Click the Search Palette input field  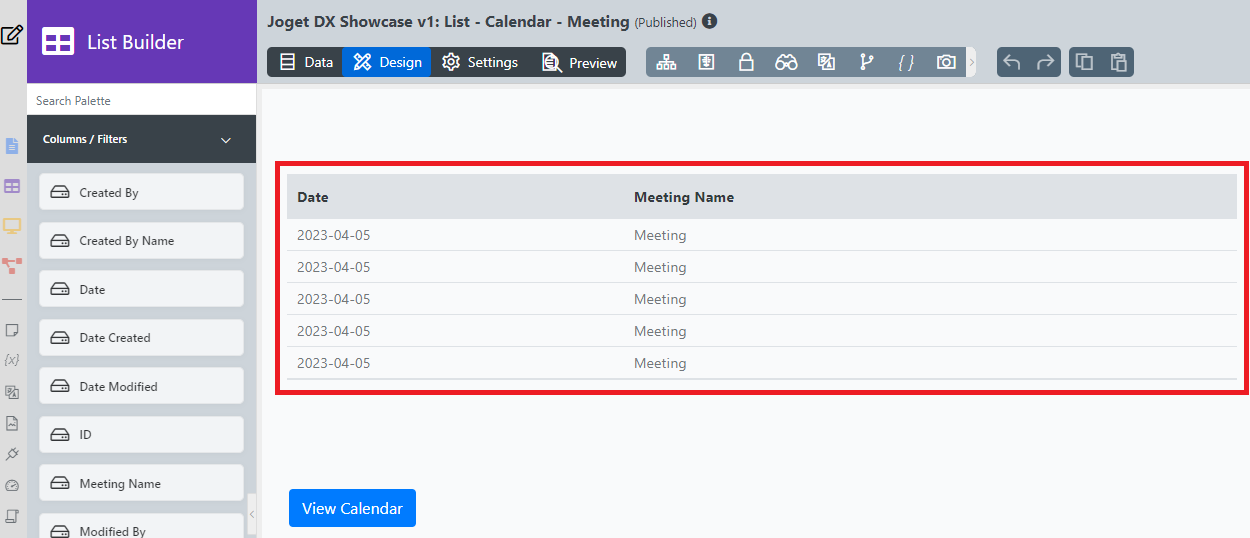(141, 100)
